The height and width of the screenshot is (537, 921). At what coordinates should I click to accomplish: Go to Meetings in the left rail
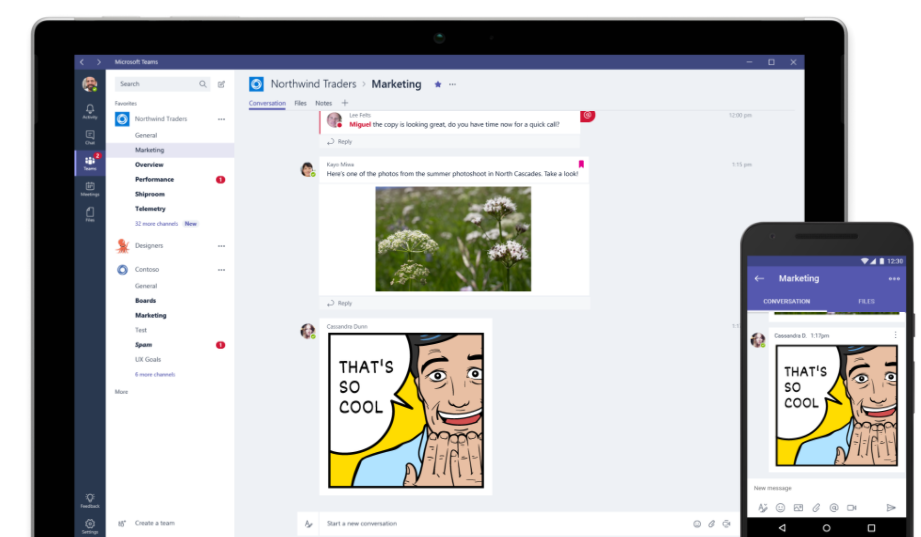click(90, 188)
